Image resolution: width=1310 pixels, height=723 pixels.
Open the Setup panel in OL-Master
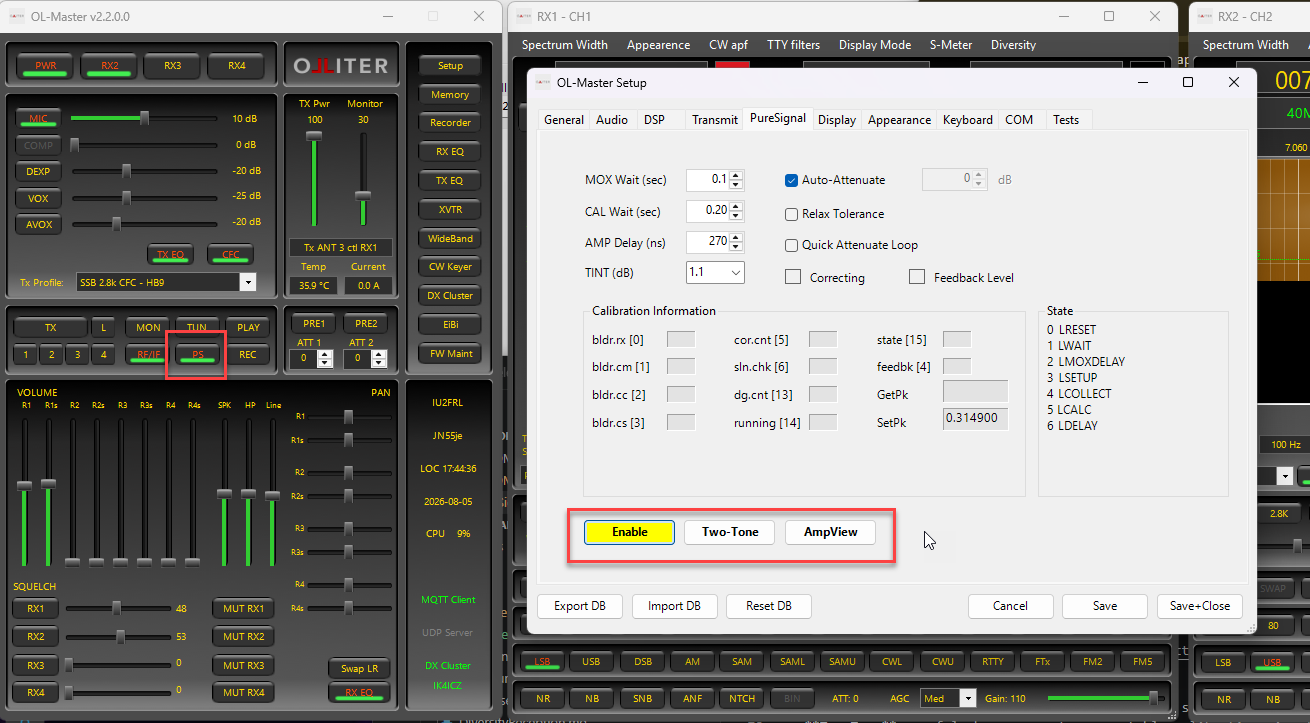pos(450,66)
